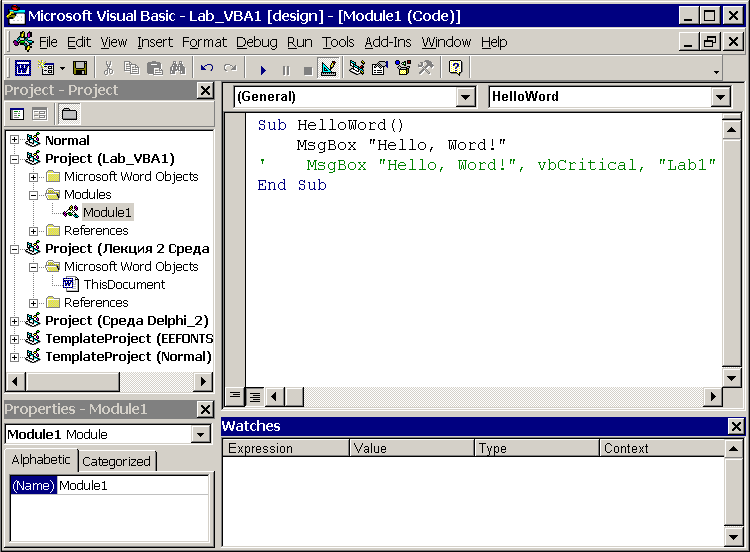Toggle the Design Mode toolbar button
The width and height of the screenshot is (750, 552).
coord(329,68)
